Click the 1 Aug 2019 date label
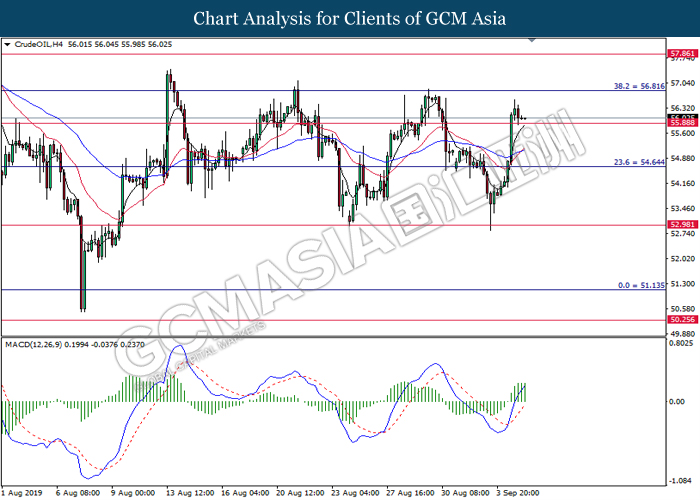Viewport: 700px width, 500px height. 23,493
